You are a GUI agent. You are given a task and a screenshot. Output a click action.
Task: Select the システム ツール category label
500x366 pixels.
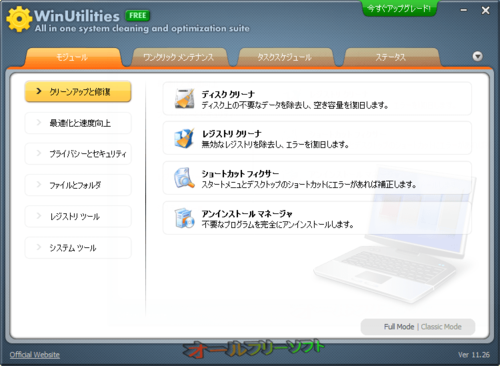tap(73, 248)
